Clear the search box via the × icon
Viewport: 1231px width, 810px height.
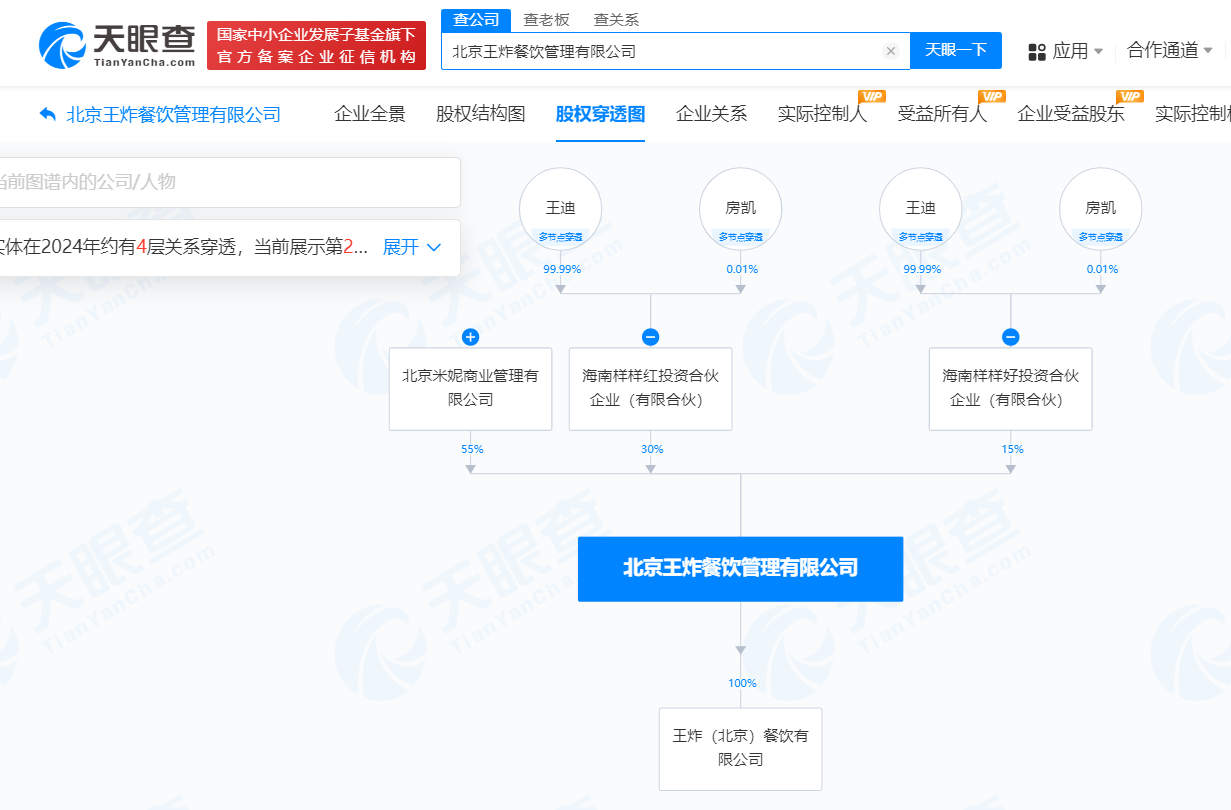[x=891, y=51]
